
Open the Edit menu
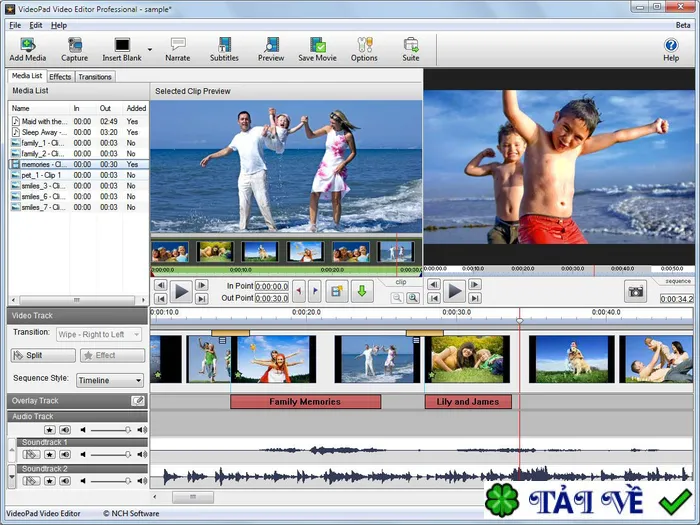[36, 25]
